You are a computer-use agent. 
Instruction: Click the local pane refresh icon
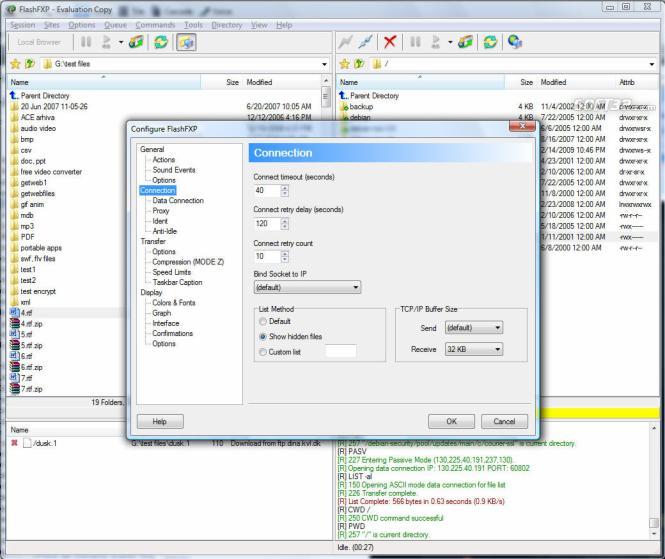(x=161, y=42)
